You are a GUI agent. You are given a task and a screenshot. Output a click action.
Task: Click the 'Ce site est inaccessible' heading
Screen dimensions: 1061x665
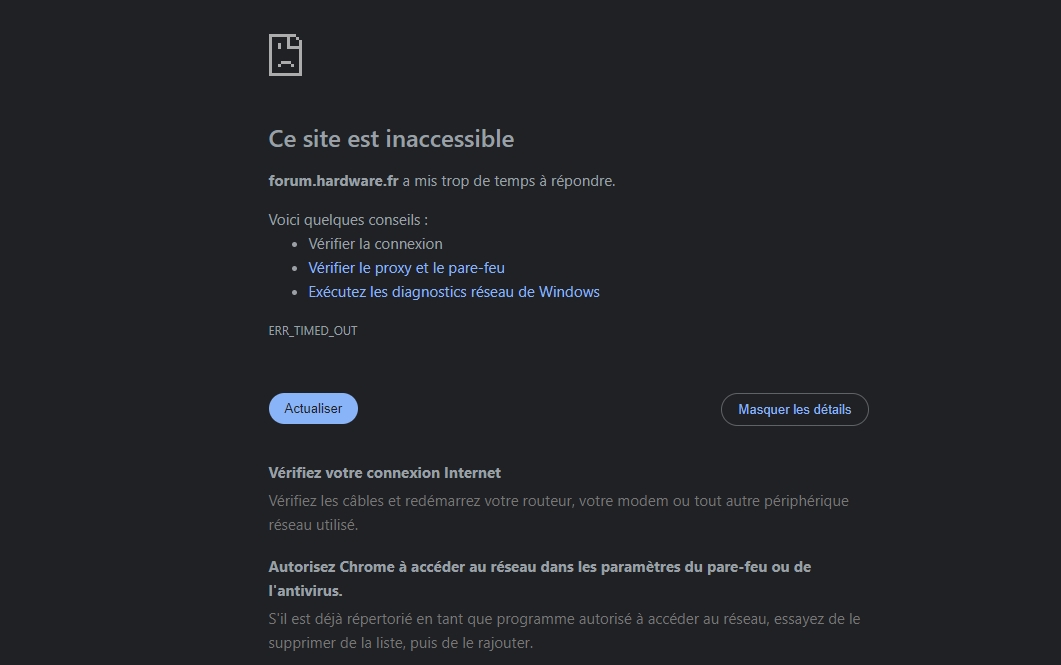[390, 139]
